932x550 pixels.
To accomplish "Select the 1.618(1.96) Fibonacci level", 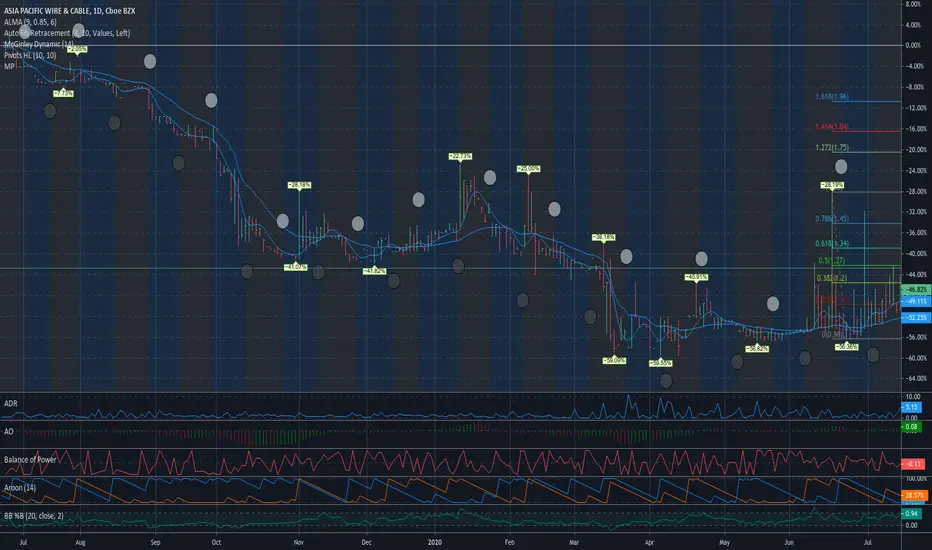I will 832,96.
